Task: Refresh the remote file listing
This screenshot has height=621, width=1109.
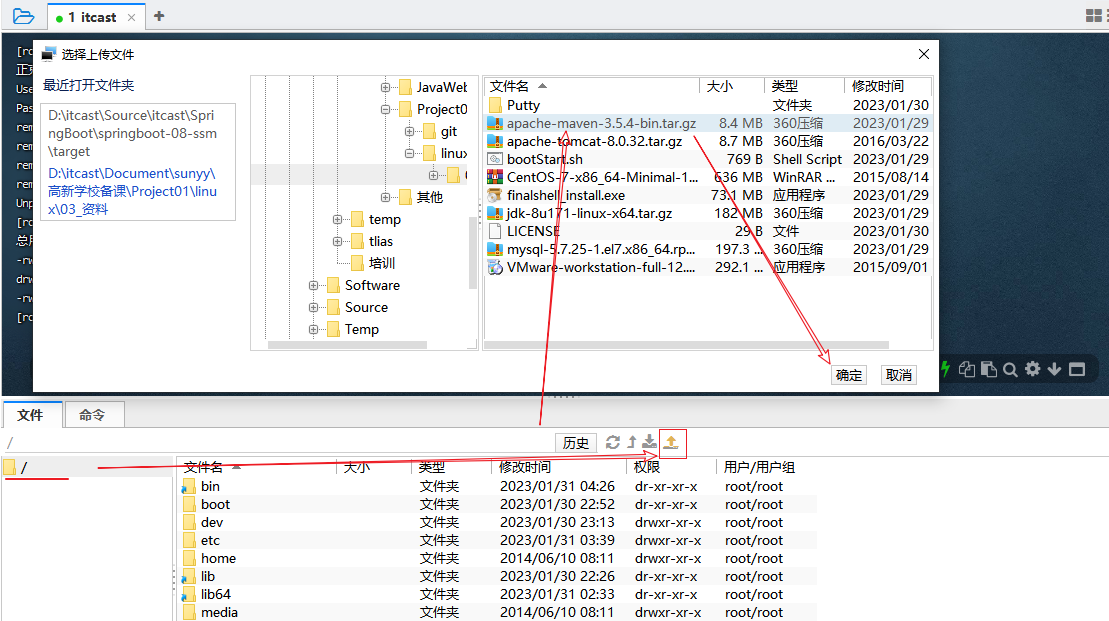Action: click(613, 442)
